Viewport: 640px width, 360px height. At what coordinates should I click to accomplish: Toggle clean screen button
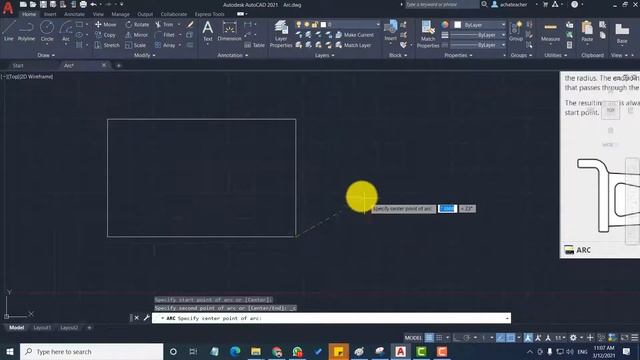624,338
